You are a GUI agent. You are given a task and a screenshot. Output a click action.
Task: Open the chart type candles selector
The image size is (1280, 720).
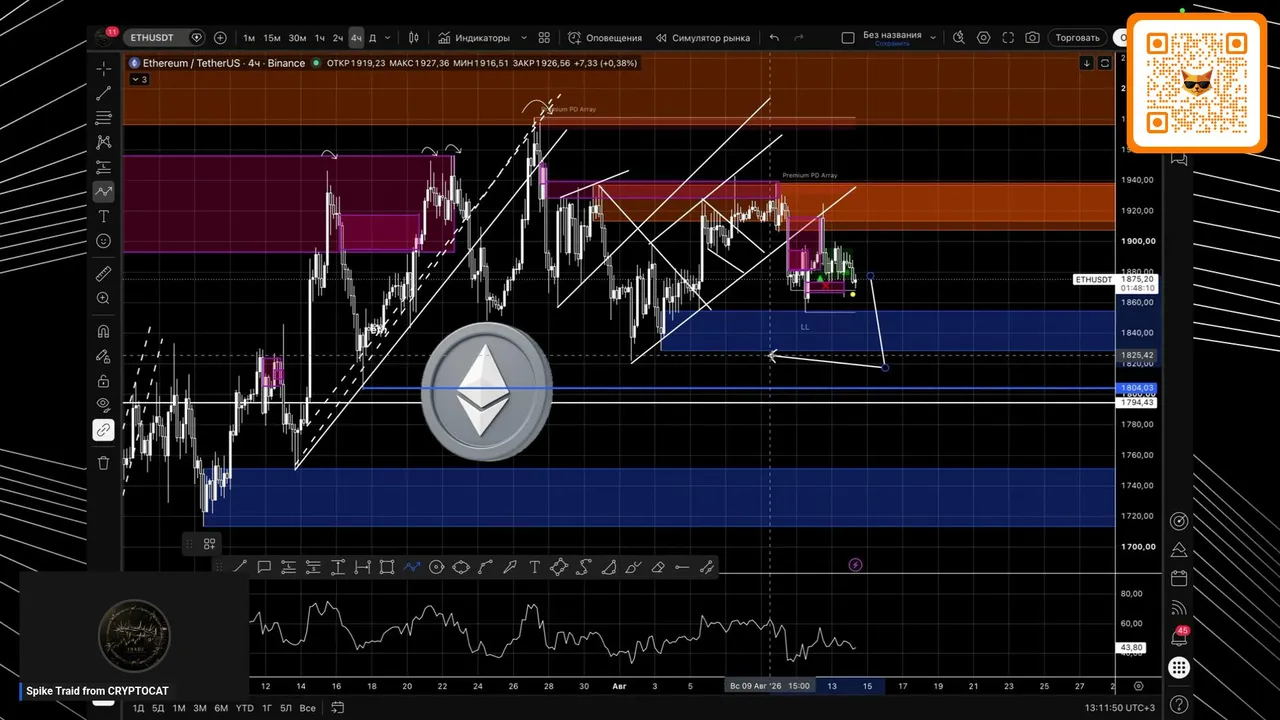coord(414,38)
